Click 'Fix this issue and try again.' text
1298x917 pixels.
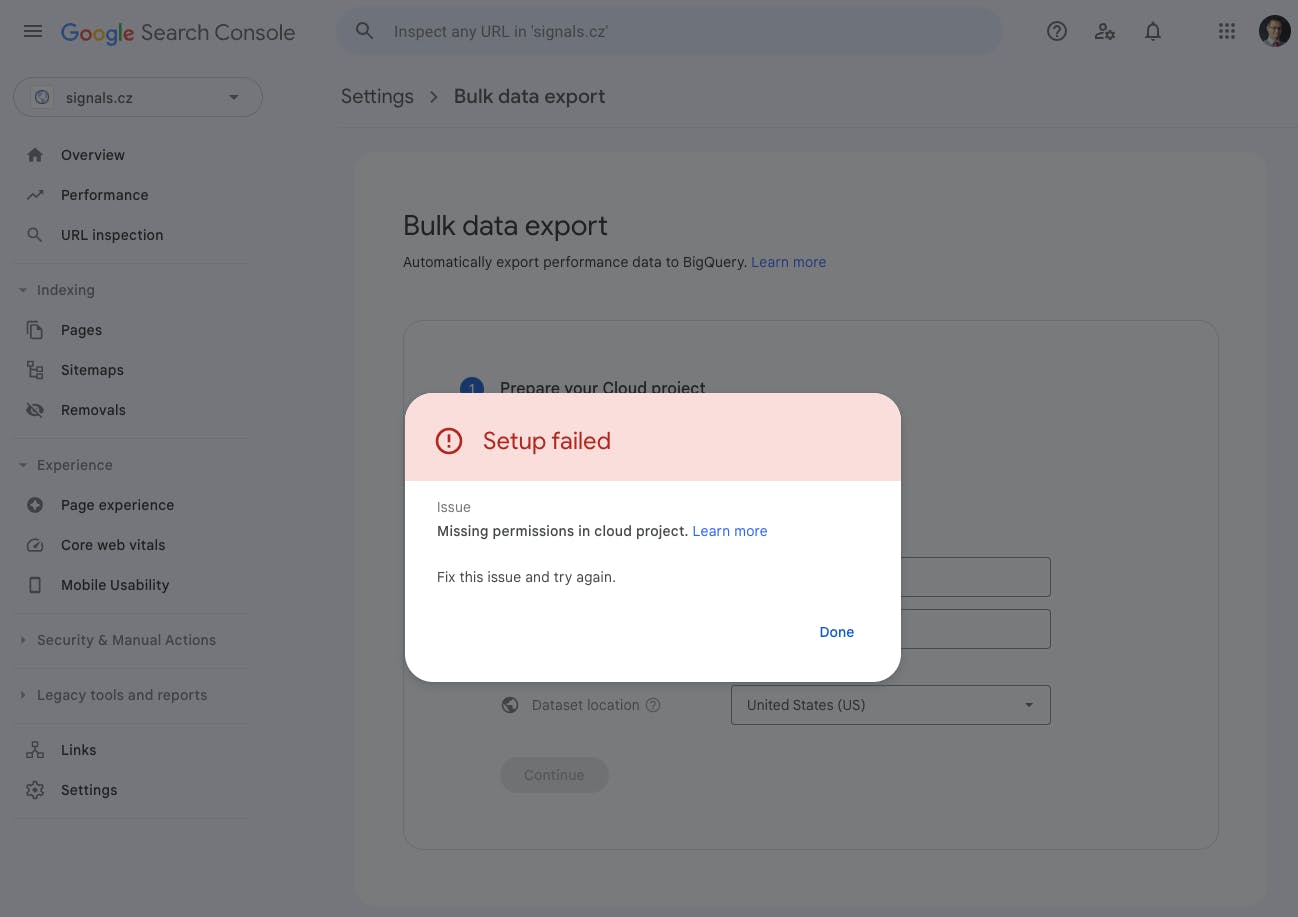(526, 577)
